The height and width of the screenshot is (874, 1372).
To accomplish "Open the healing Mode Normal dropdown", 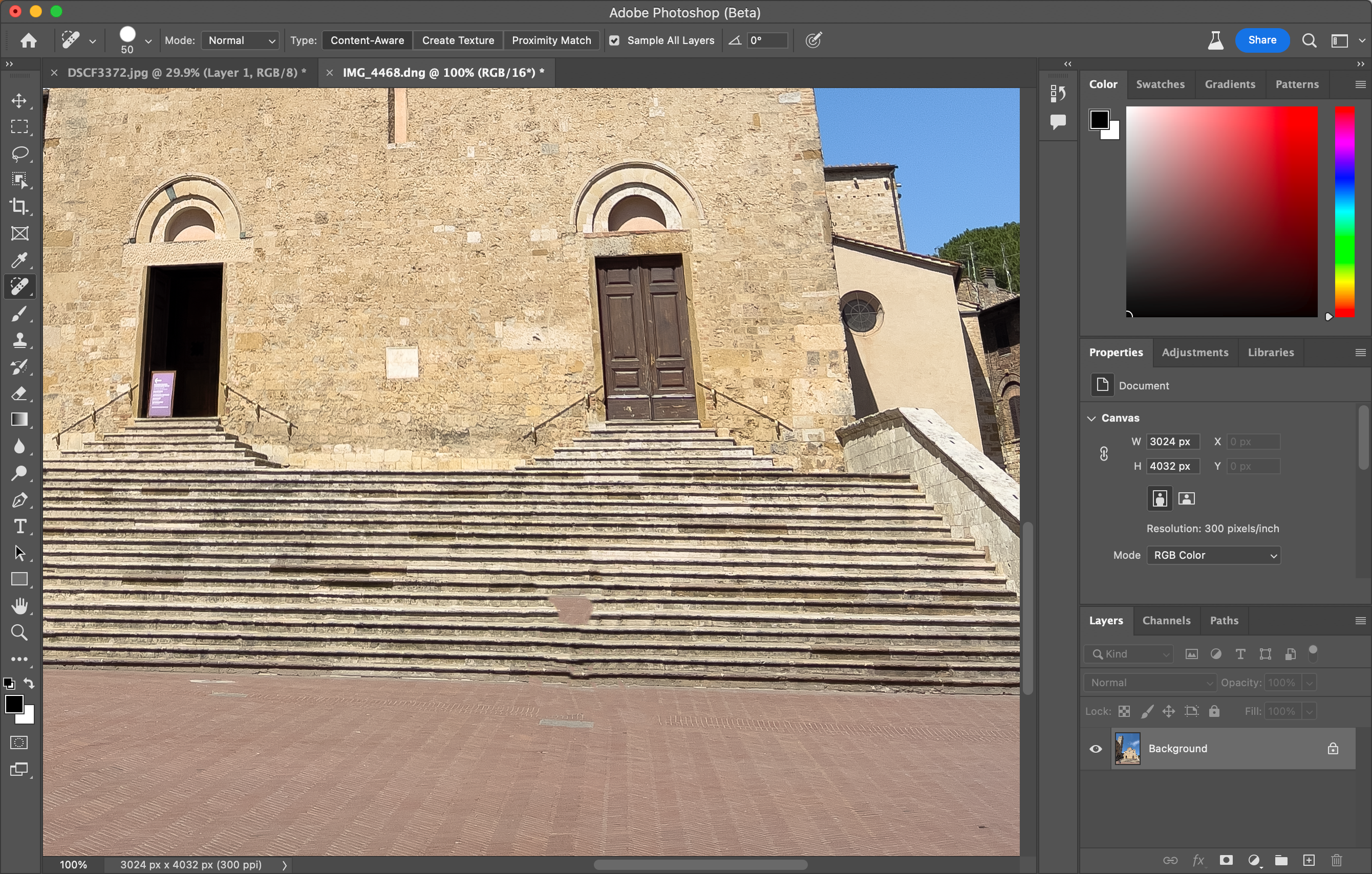I will (x=241, y=40).
